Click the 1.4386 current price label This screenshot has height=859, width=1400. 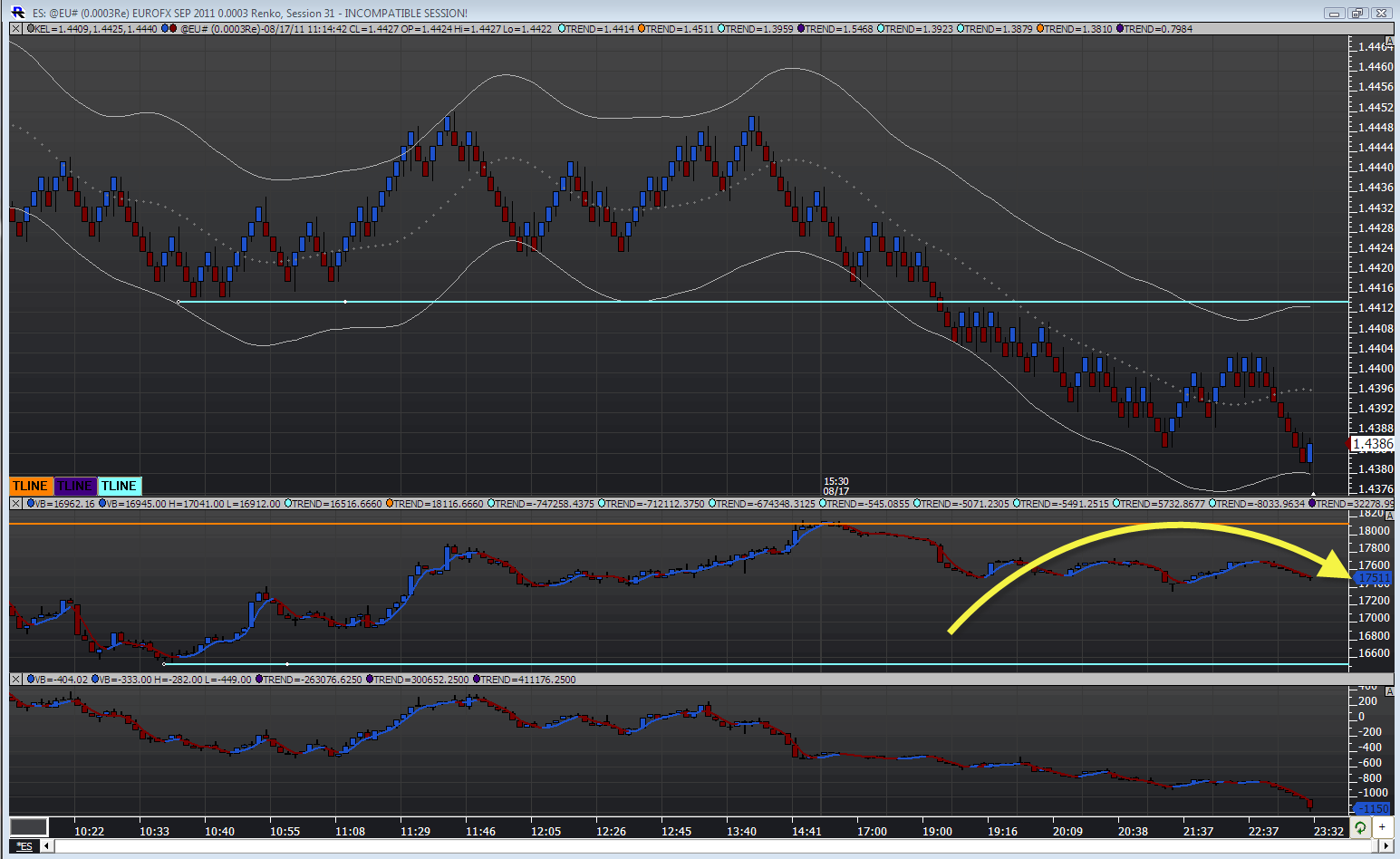[1372, 444]
